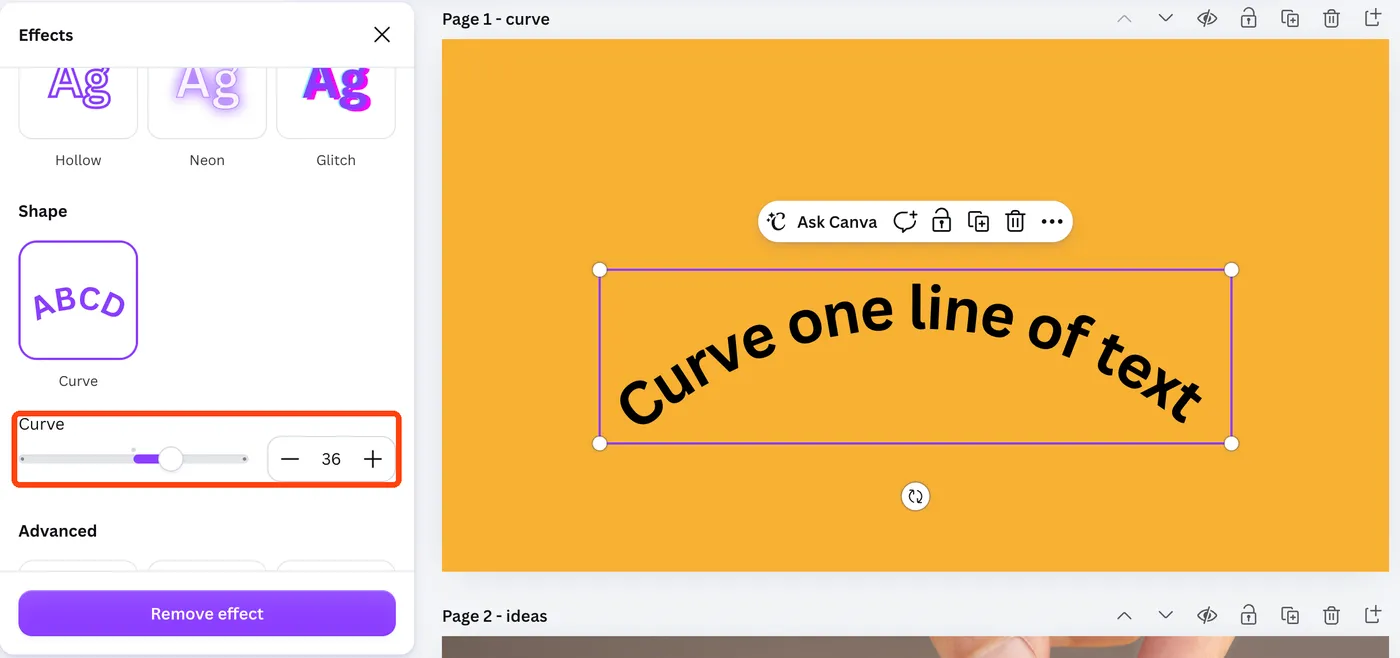This screenshot has width=1400, height=658.
Task: Click the Page 1 - curve title
Action: pos(496,19)
